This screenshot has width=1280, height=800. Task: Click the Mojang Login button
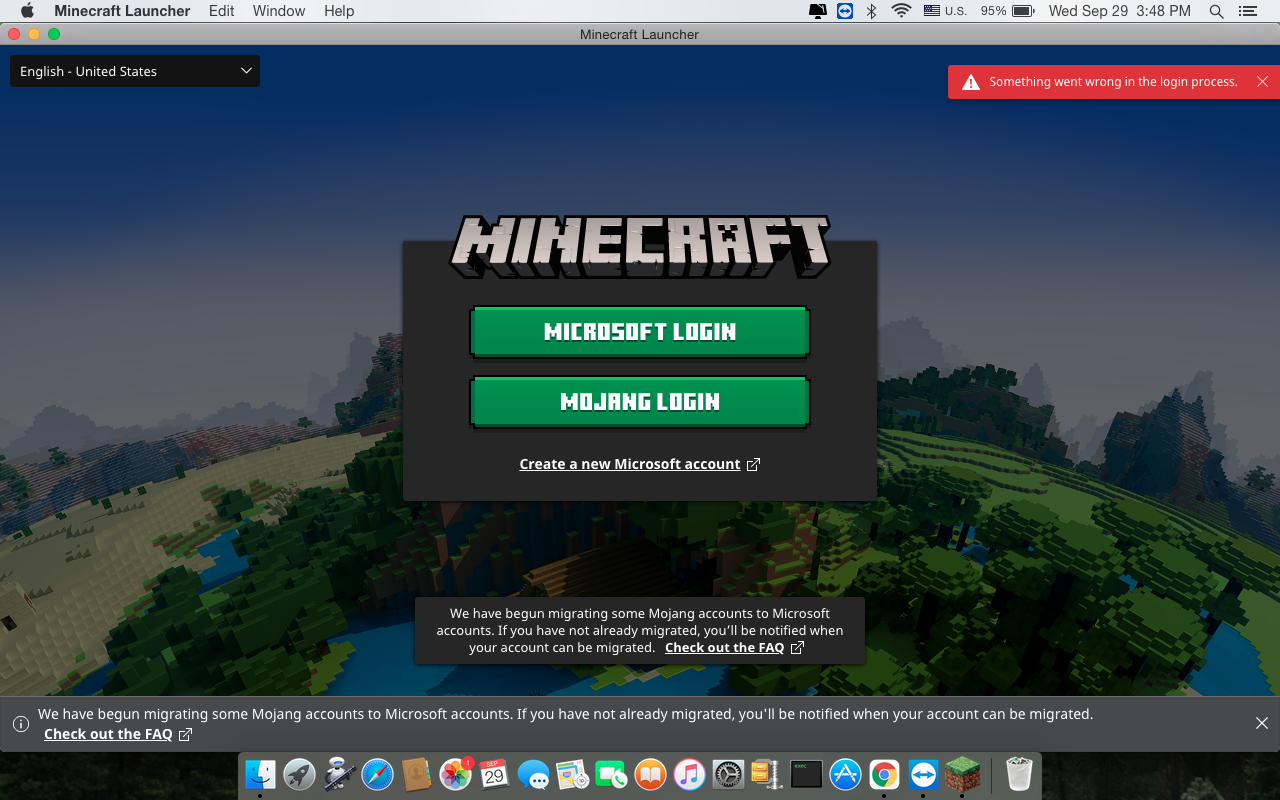[x=640, y=401]
